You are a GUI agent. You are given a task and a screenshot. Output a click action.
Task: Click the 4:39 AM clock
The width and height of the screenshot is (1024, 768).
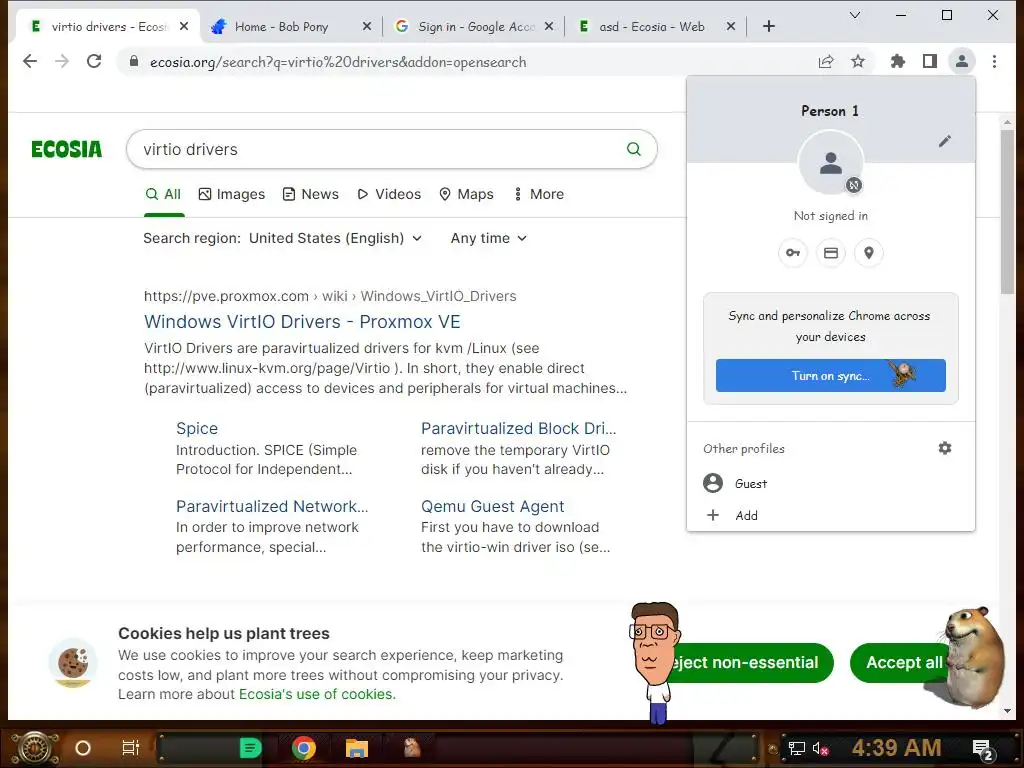pyautogui.click(x=897, y=748)
